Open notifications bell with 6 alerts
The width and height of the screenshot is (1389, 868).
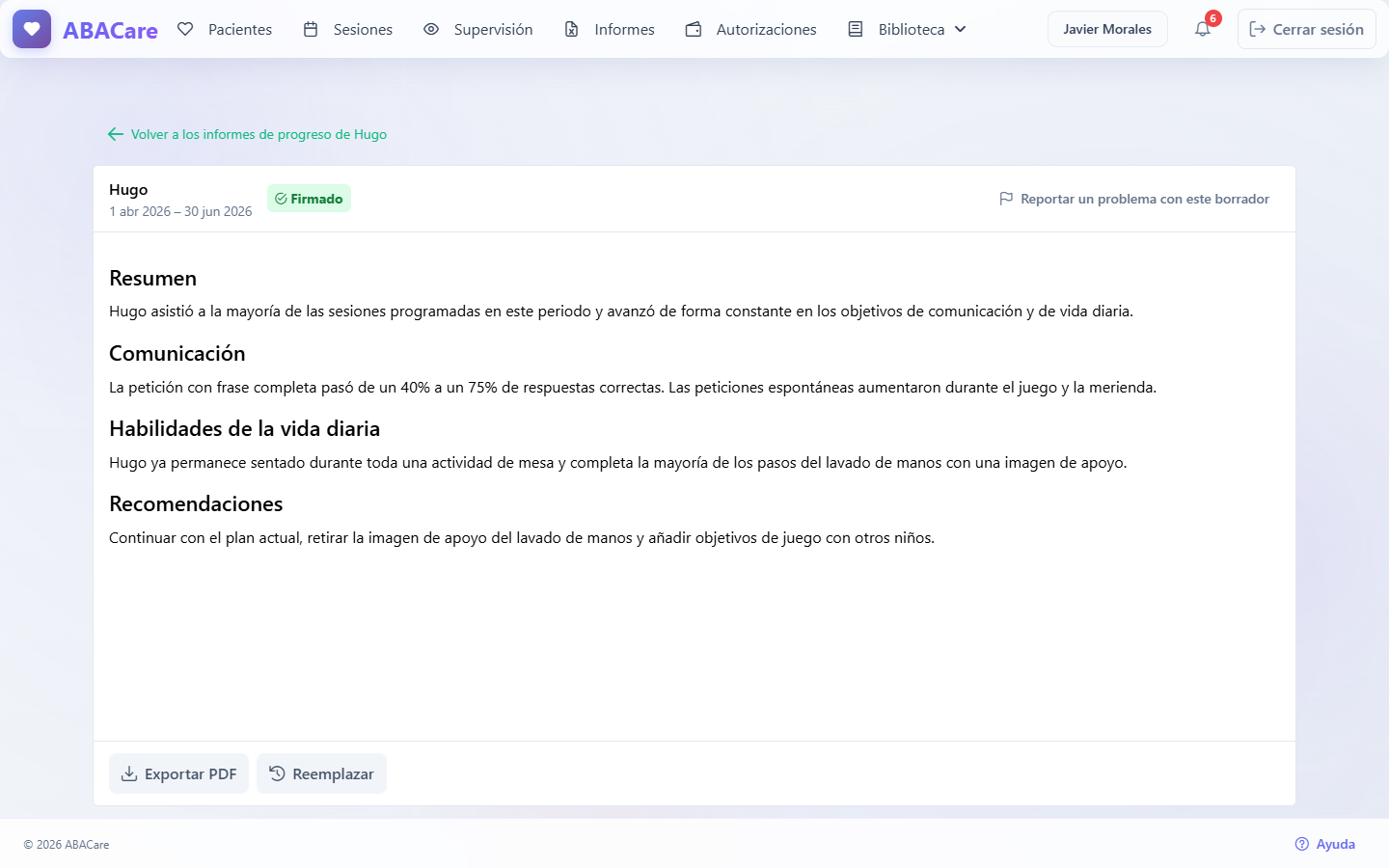tap(1203, 29)
